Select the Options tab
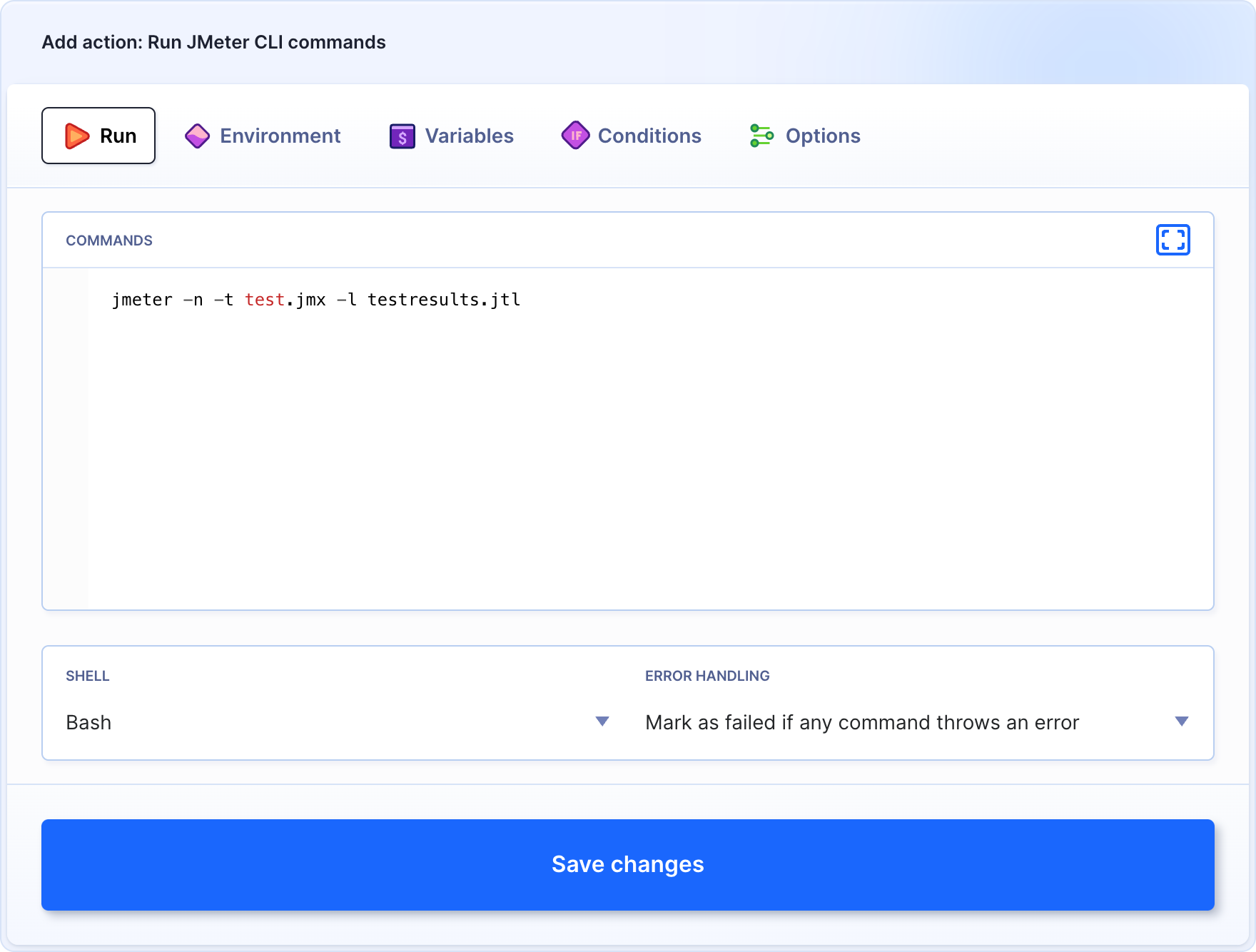1256x952 pixels. tap(805, 136)
